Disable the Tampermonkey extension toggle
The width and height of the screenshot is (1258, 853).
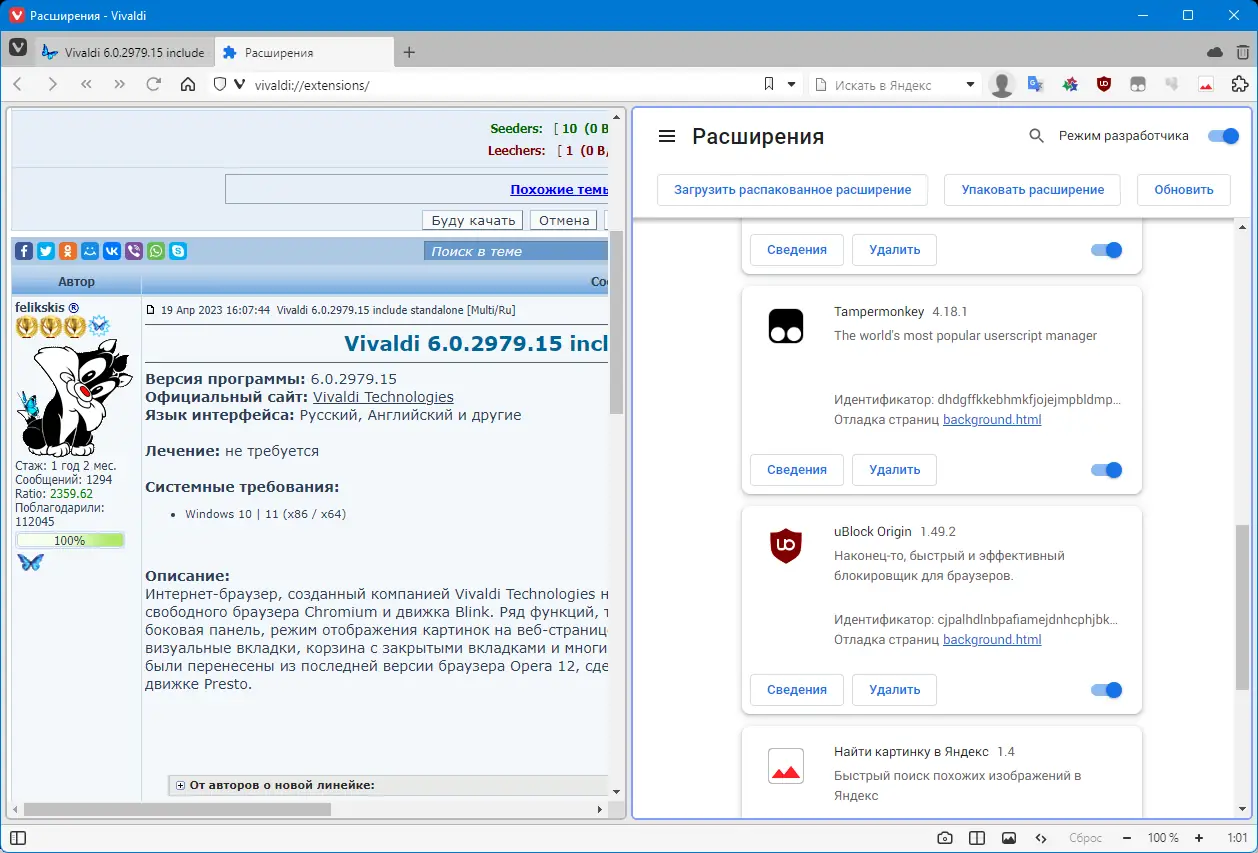point(1107,470)
